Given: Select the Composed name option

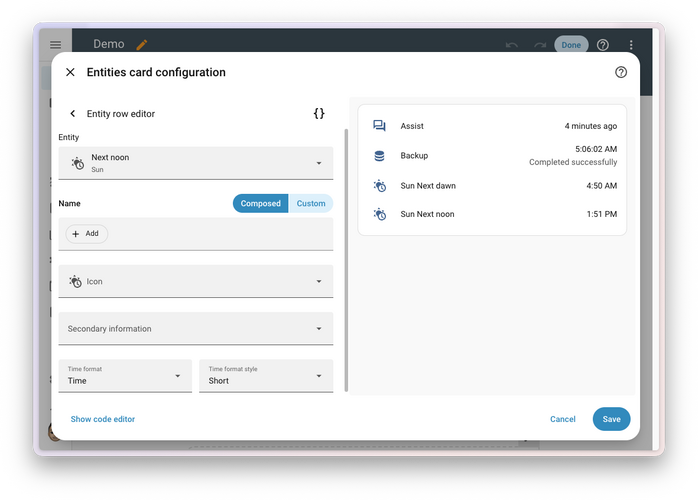Looking at the screenshot, I should click(260, 203).
